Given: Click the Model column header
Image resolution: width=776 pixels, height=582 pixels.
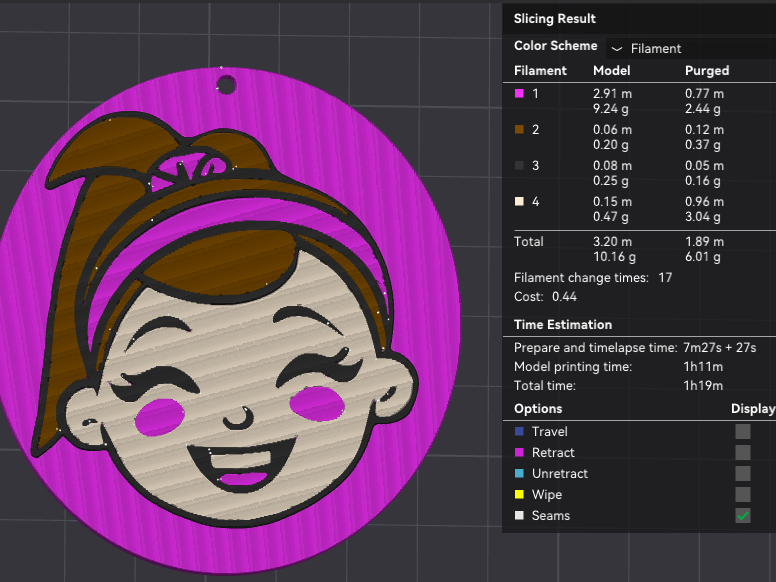Looking at the screenshot, I should (612, 71).
